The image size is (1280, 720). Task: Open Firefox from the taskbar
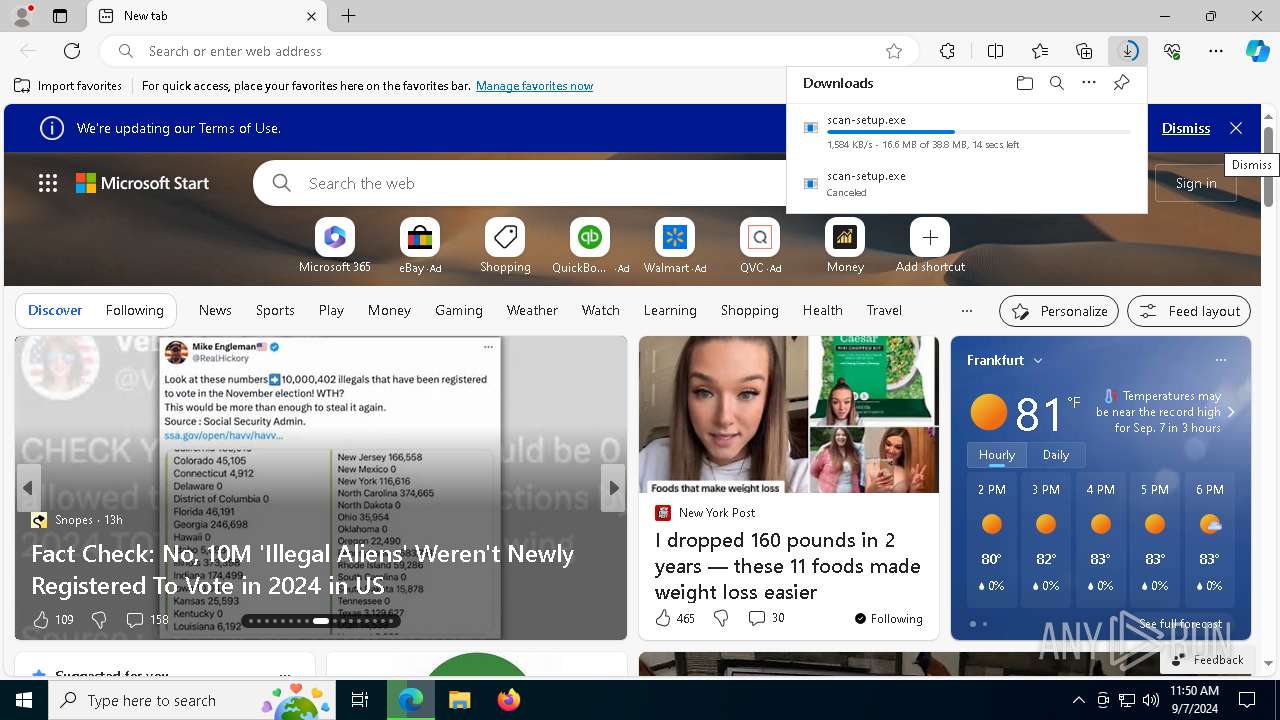tap(509, 700)
